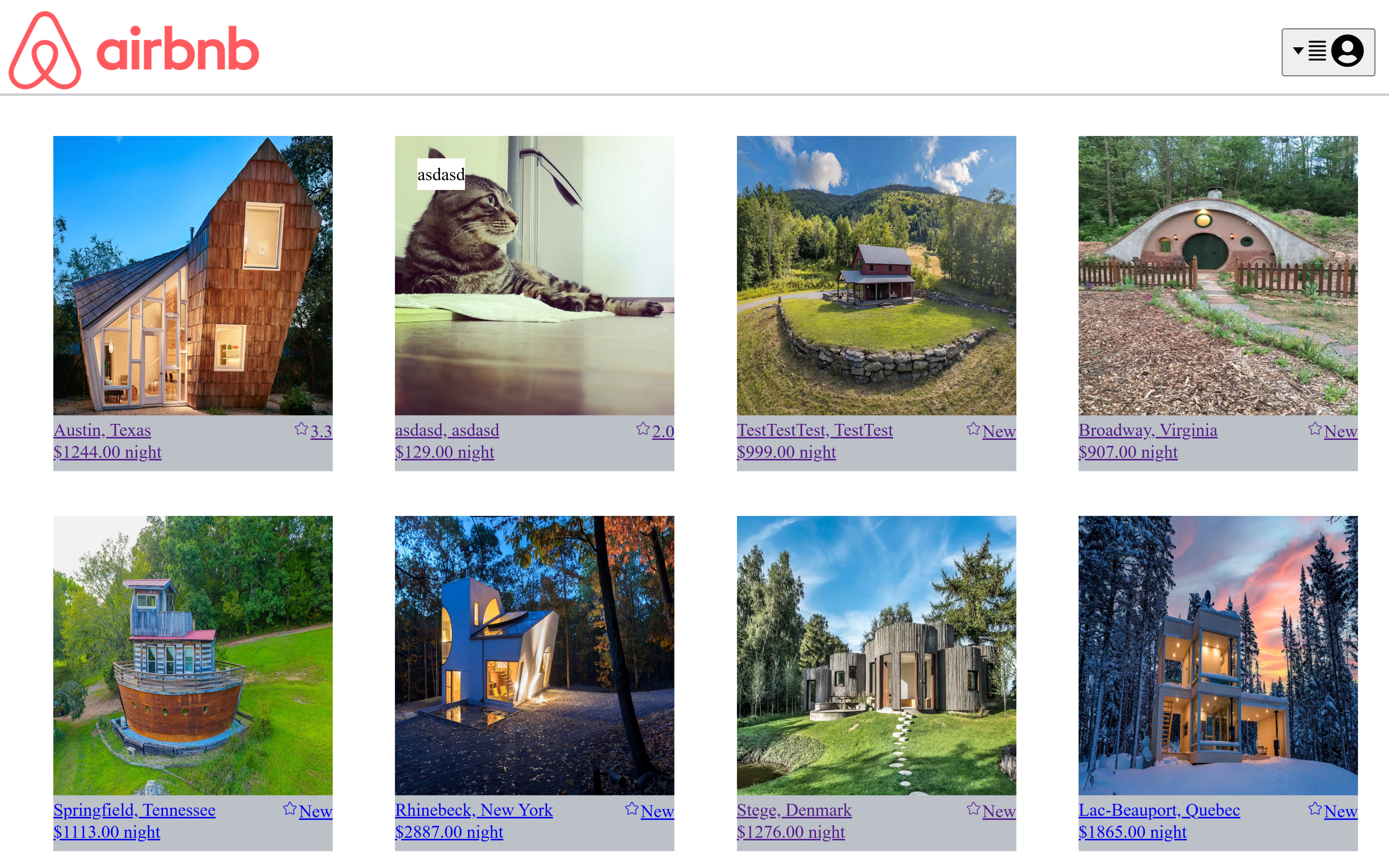Viewport: 1389px width, 868px height.
Task: Open the Rhinebeck, New York listing
Action: coord(474,810)
